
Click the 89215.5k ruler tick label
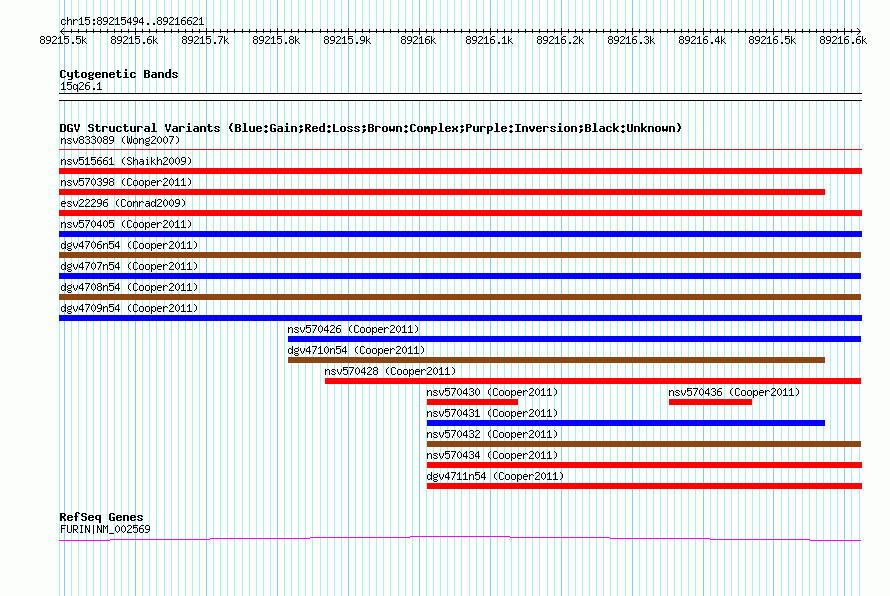pyautogui.click(x=64, y=41)
